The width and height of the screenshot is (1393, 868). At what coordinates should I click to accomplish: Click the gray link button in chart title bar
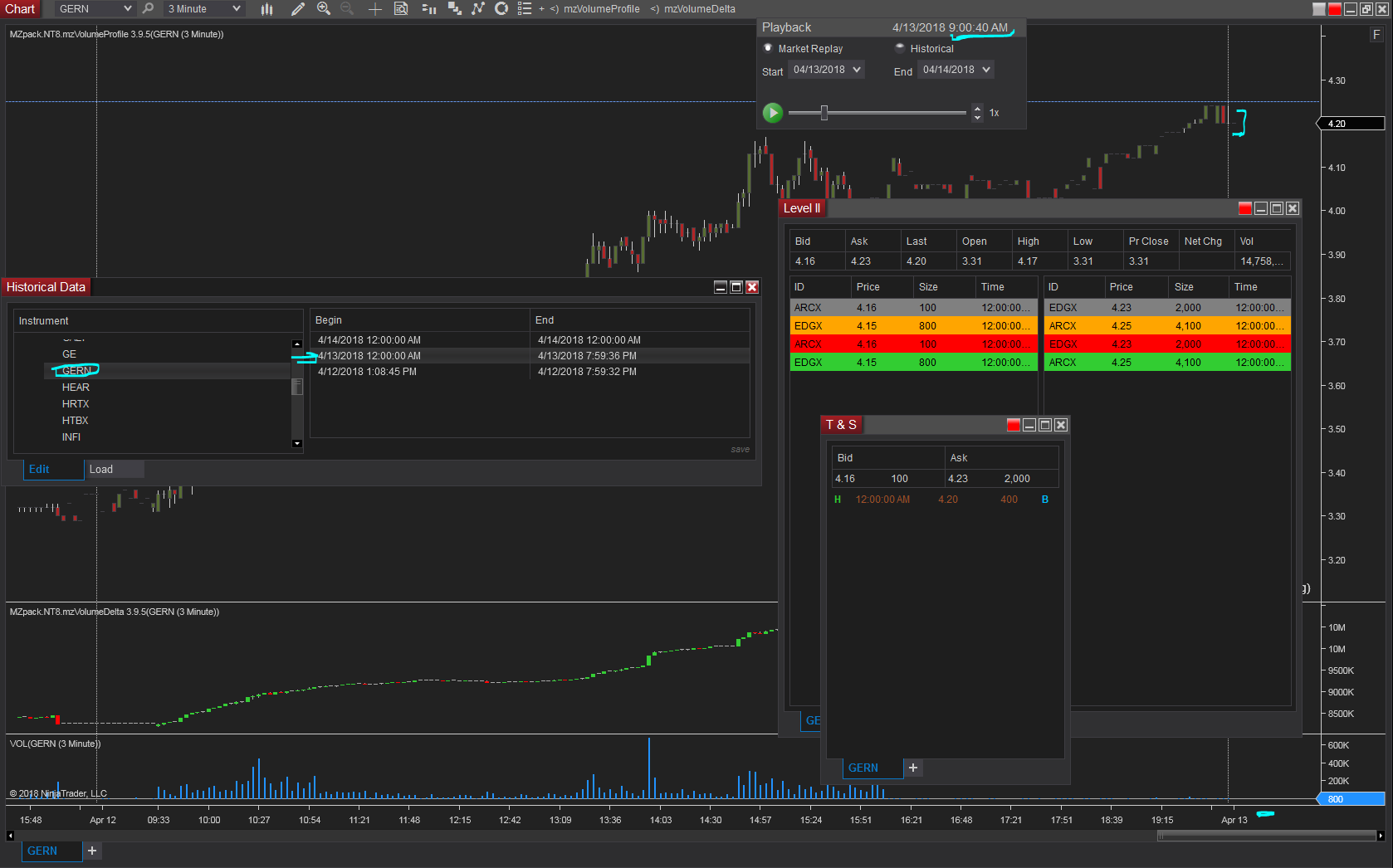point(1319,9)
